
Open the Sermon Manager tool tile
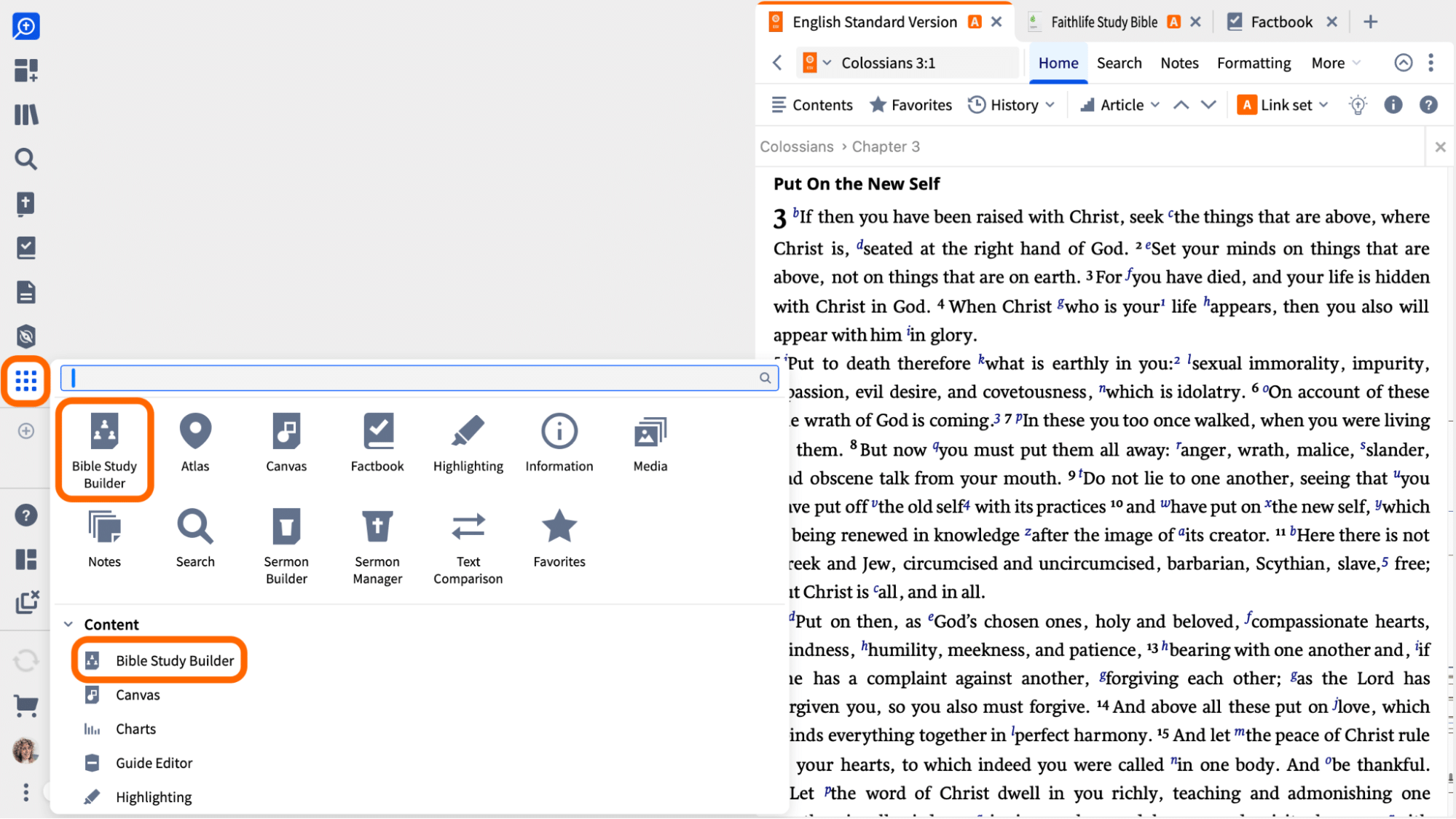tap(377, 547)
